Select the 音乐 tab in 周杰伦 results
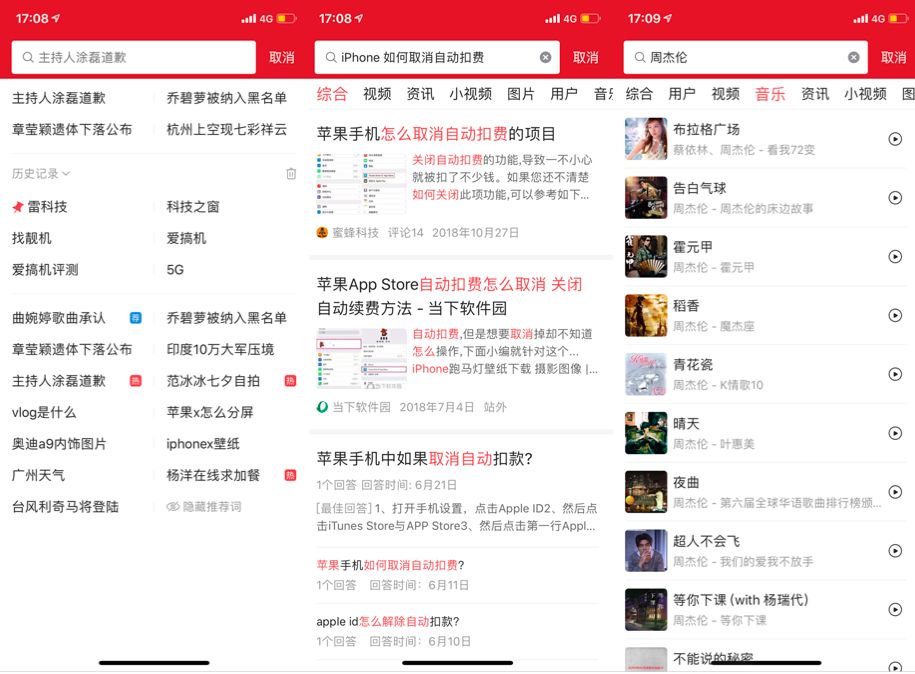The height and width of the screenshot is (674, 915). [x=770, y=93]
